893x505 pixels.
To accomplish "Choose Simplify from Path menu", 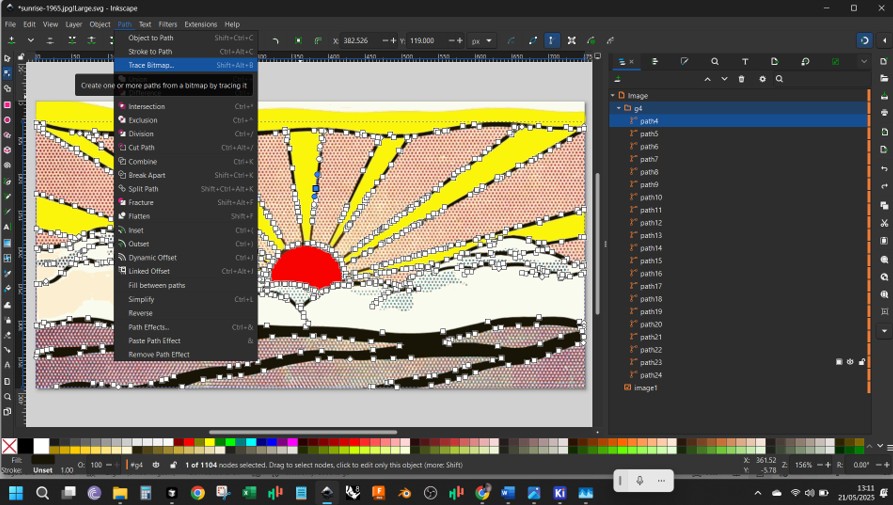I will click(186, 299).
